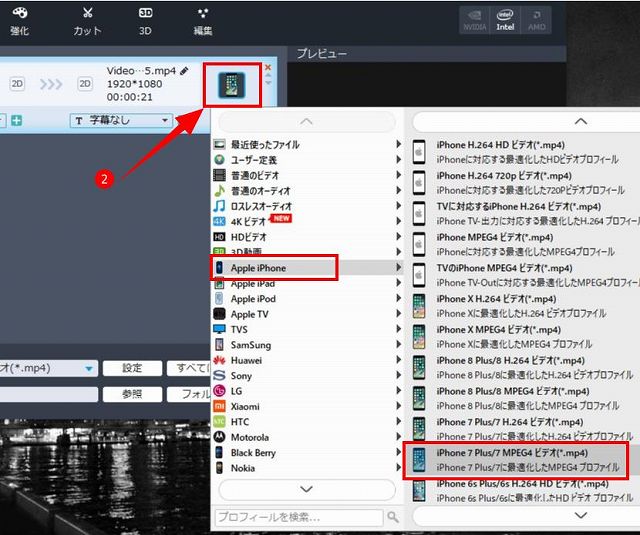Expand arrow next to 最近使ったファイル

[x=398, y=144]
